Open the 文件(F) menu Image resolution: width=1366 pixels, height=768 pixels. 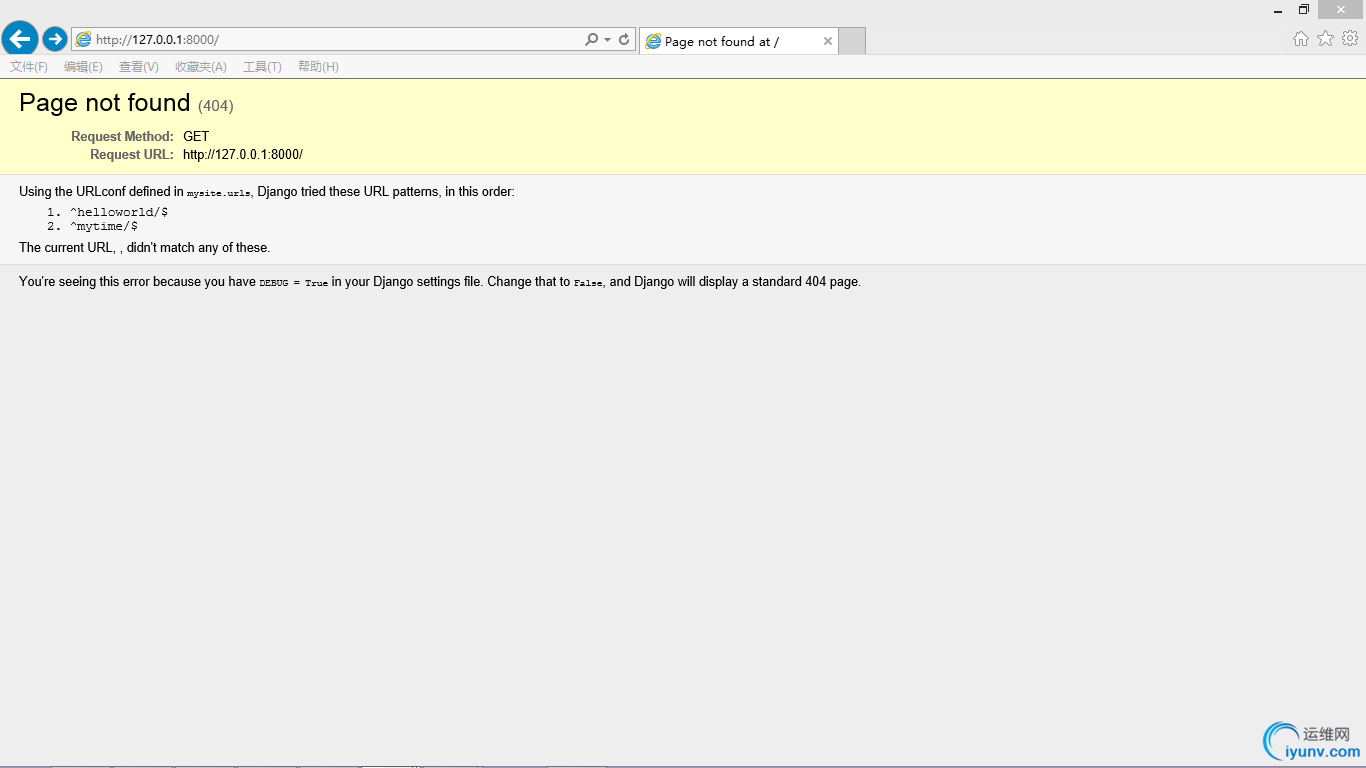point(29,67)
